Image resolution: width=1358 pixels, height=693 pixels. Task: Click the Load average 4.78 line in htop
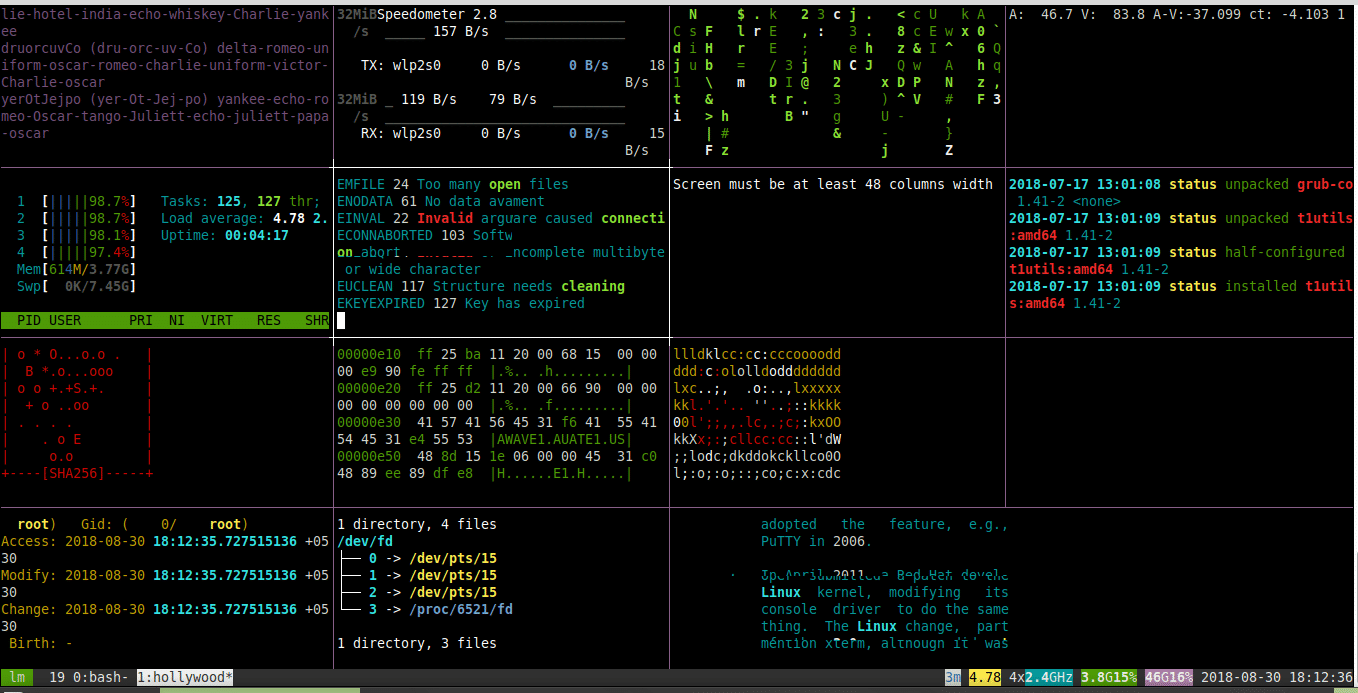click(x=245, y=218)
